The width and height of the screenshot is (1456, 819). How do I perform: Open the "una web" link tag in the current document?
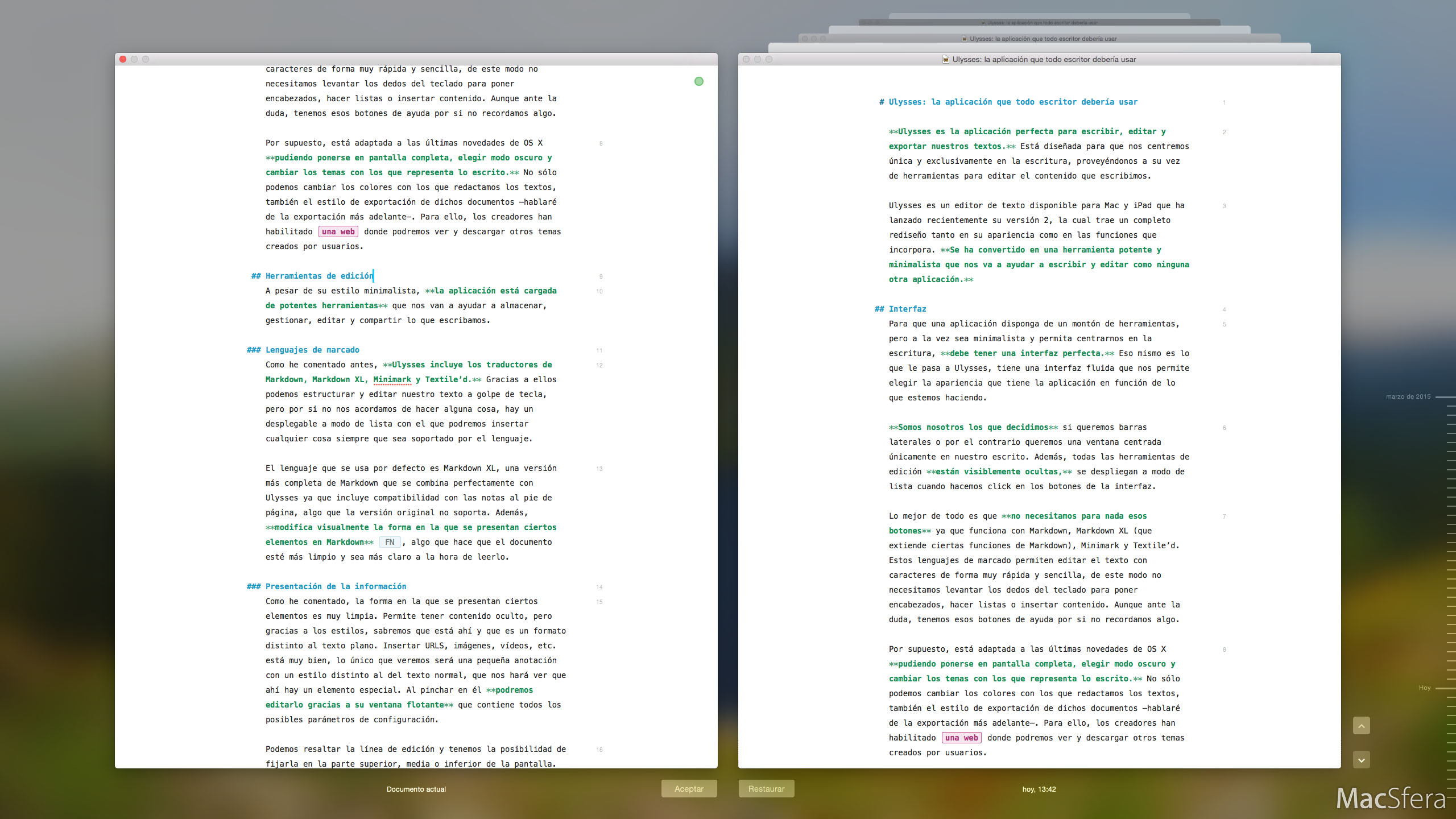[338, 231]
